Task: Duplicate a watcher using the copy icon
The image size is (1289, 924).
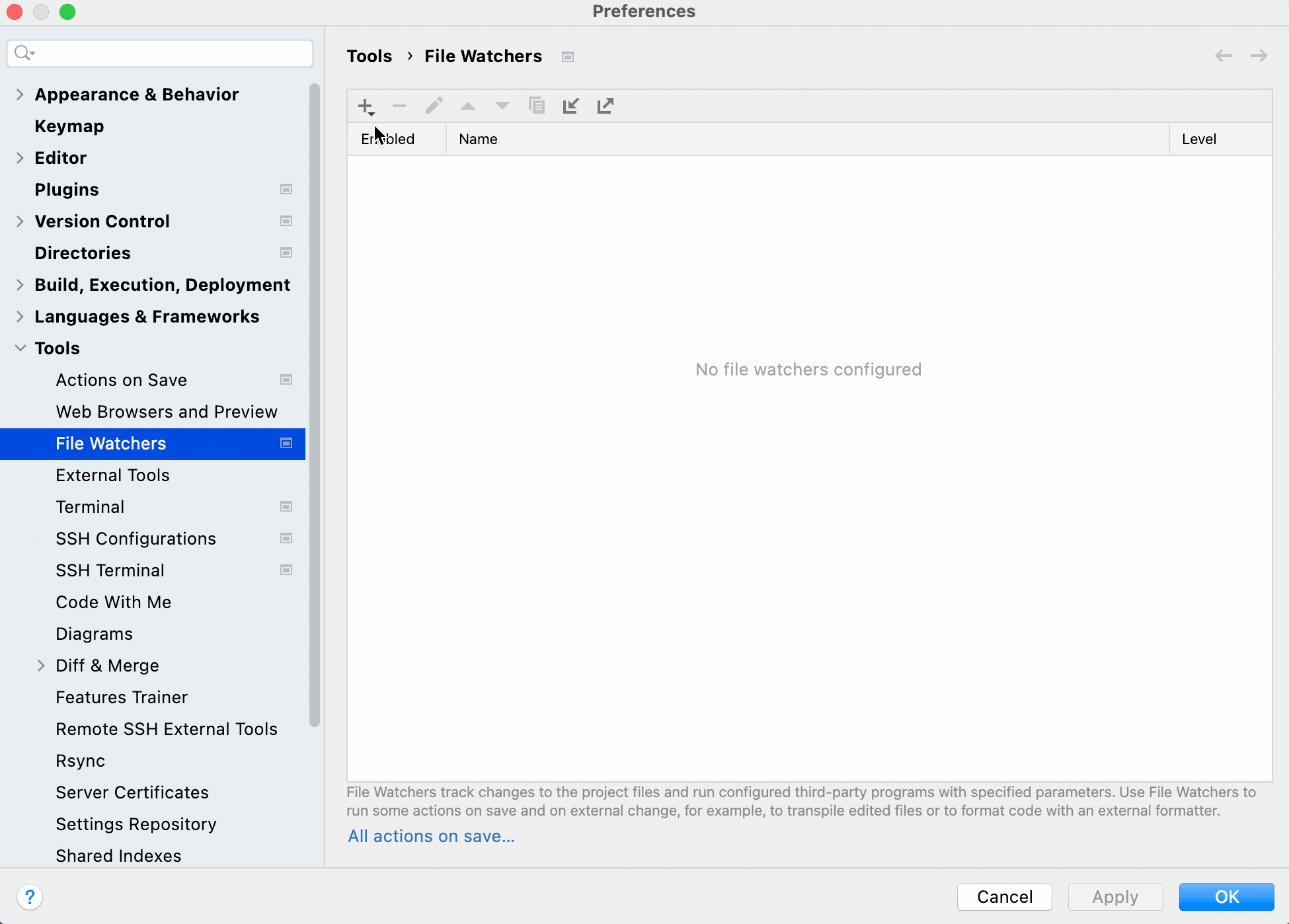Action: 536,105
